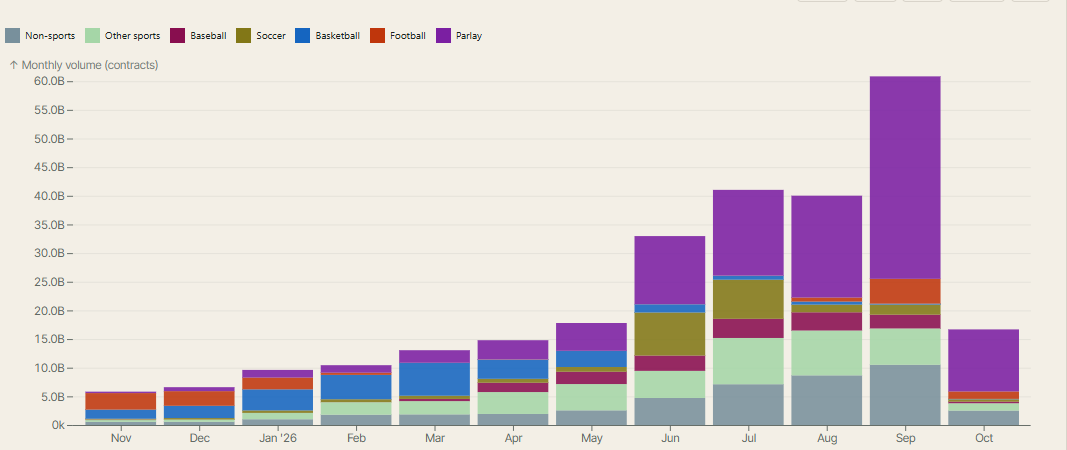1067x450 pixels.
Task: Click the blue Basketball segment of Jan '26 bar
Action: (x=277, y=400)
